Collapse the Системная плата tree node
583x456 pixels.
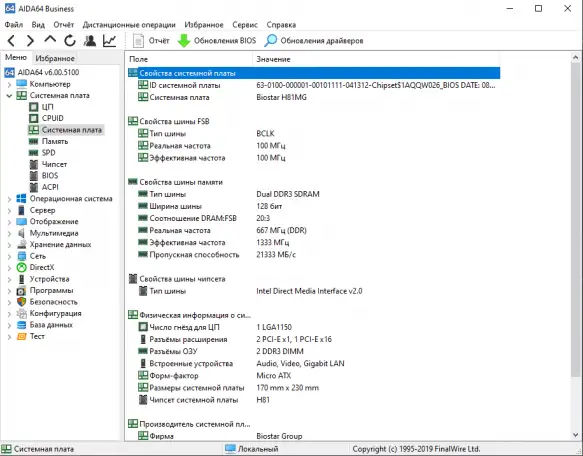pos(9,96)
